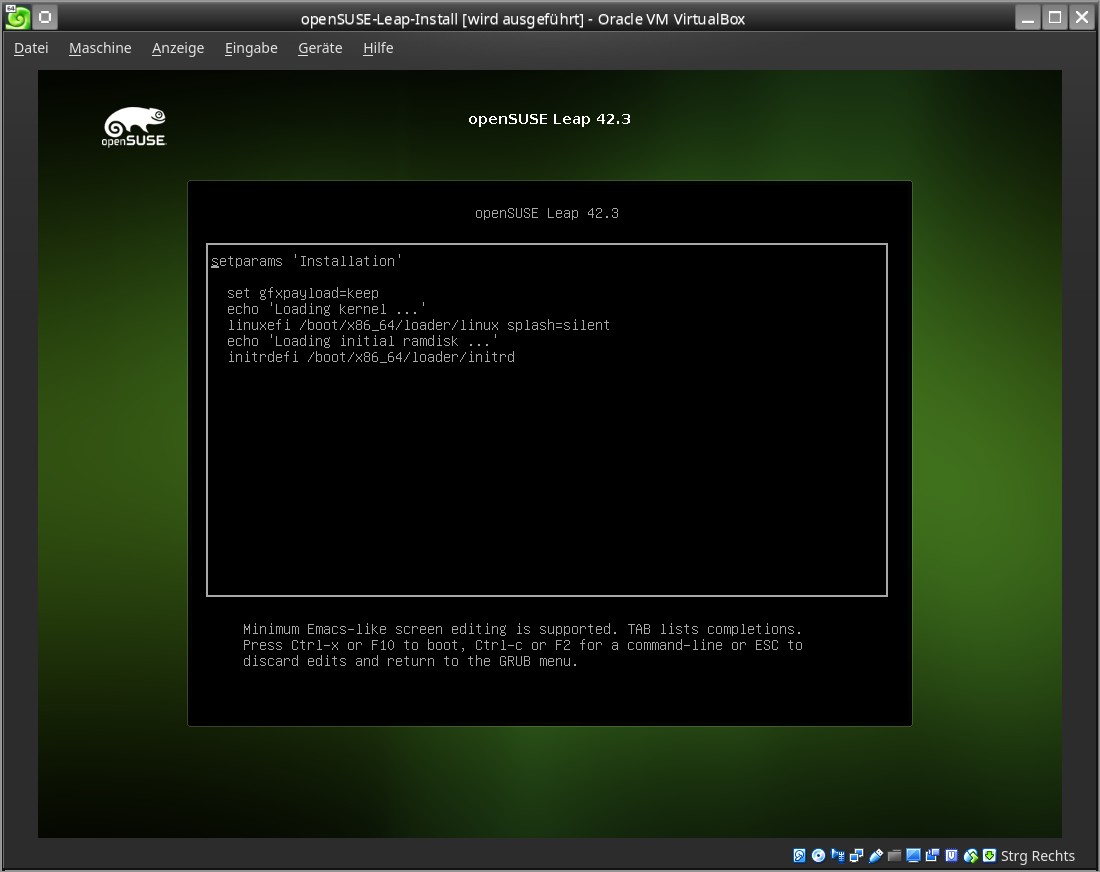Click the "Strg Rechts" host key label

(x=1038, y=856)
